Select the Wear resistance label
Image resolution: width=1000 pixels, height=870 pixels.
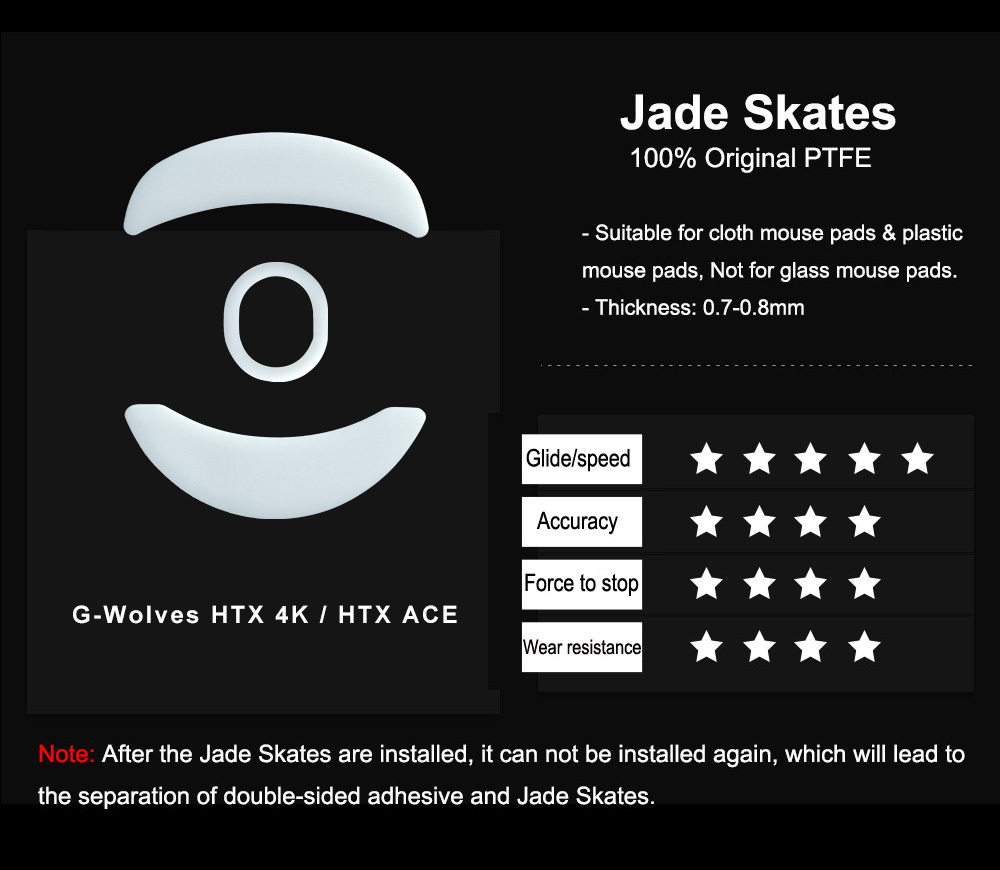(x=581, y=647)
